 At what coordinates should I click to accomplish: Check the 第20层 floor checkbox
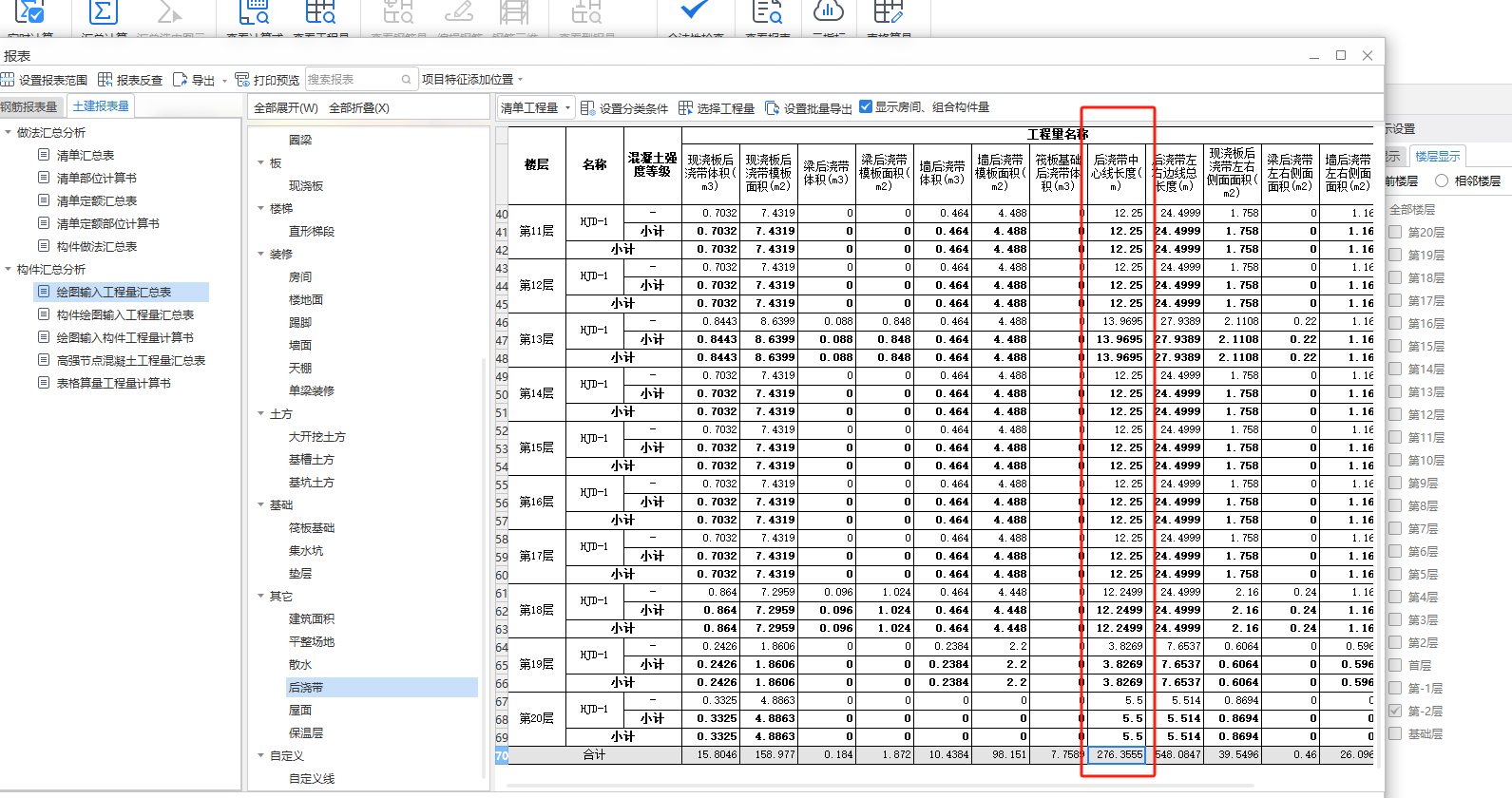(x=1395, y=232)
